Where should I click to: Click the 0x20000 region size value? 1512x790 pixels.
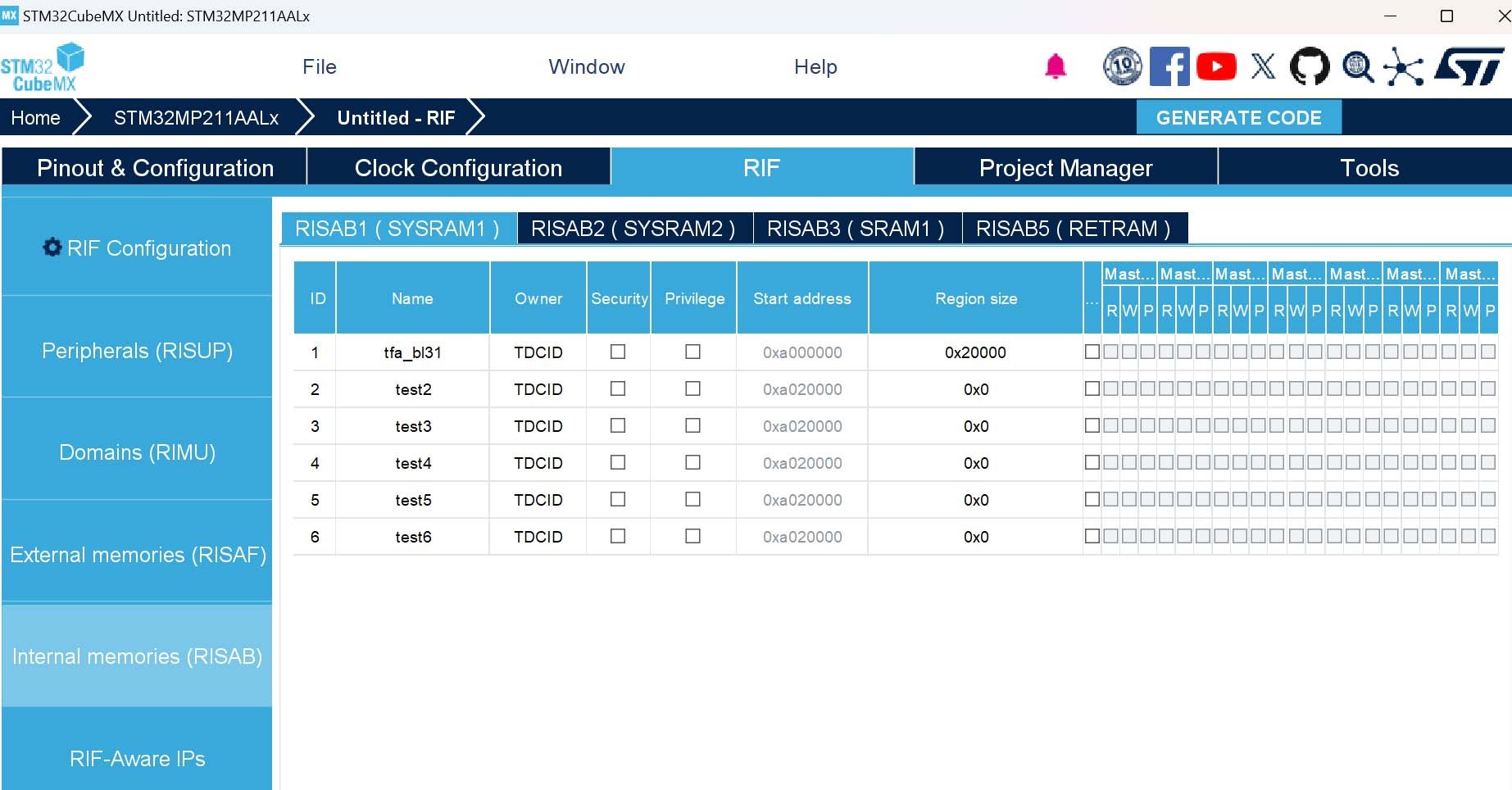point(975,352)
